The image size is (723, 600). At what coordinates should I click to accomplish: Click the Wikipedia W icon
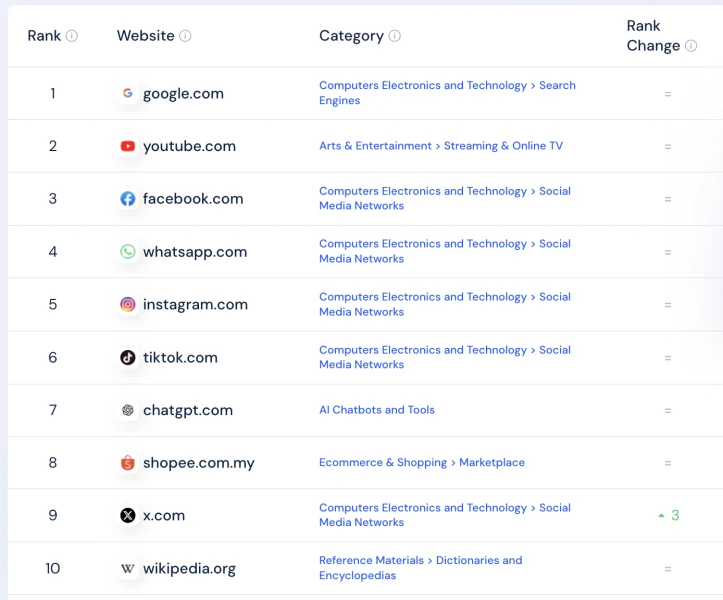point(128,568)
